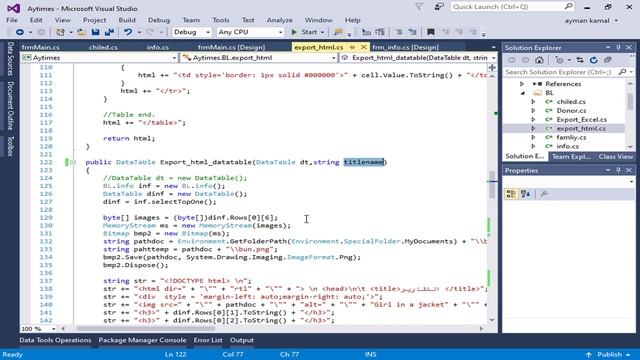Expand the Donor.cs tree node
The height and width of the screenshot is (360, 640).
click(533, 111)
